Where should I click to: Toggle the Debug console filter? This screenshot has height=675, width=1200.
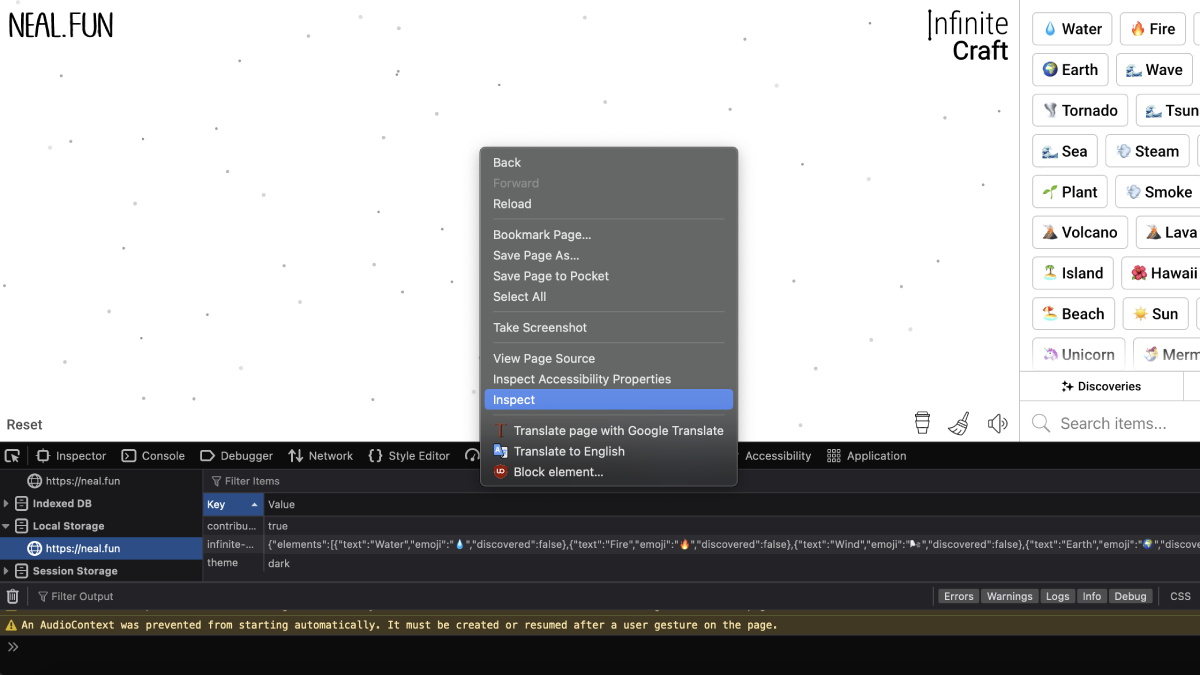(x=1130, y=596)
